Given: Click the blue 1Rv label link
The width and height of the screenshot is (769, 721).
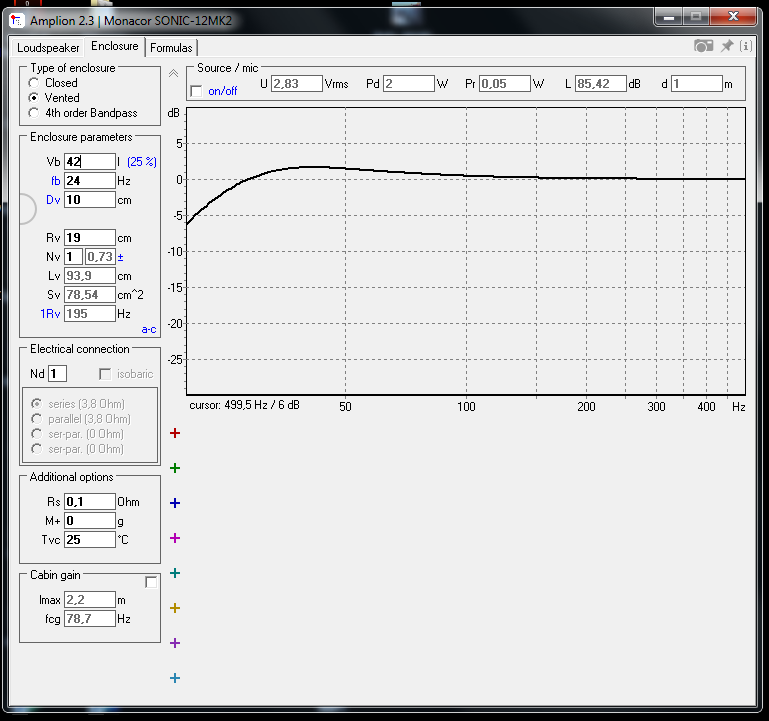Looking at the screenshot, I should tap(50, 314).
